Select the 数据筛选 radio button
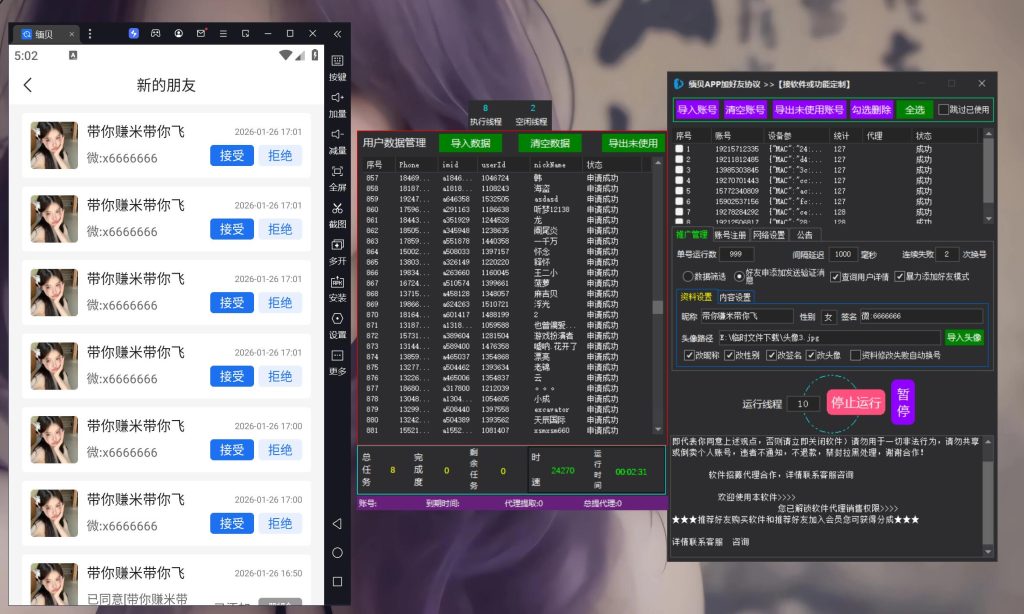1024x614 pixels. pyautogui.click(x=687, y=277)
